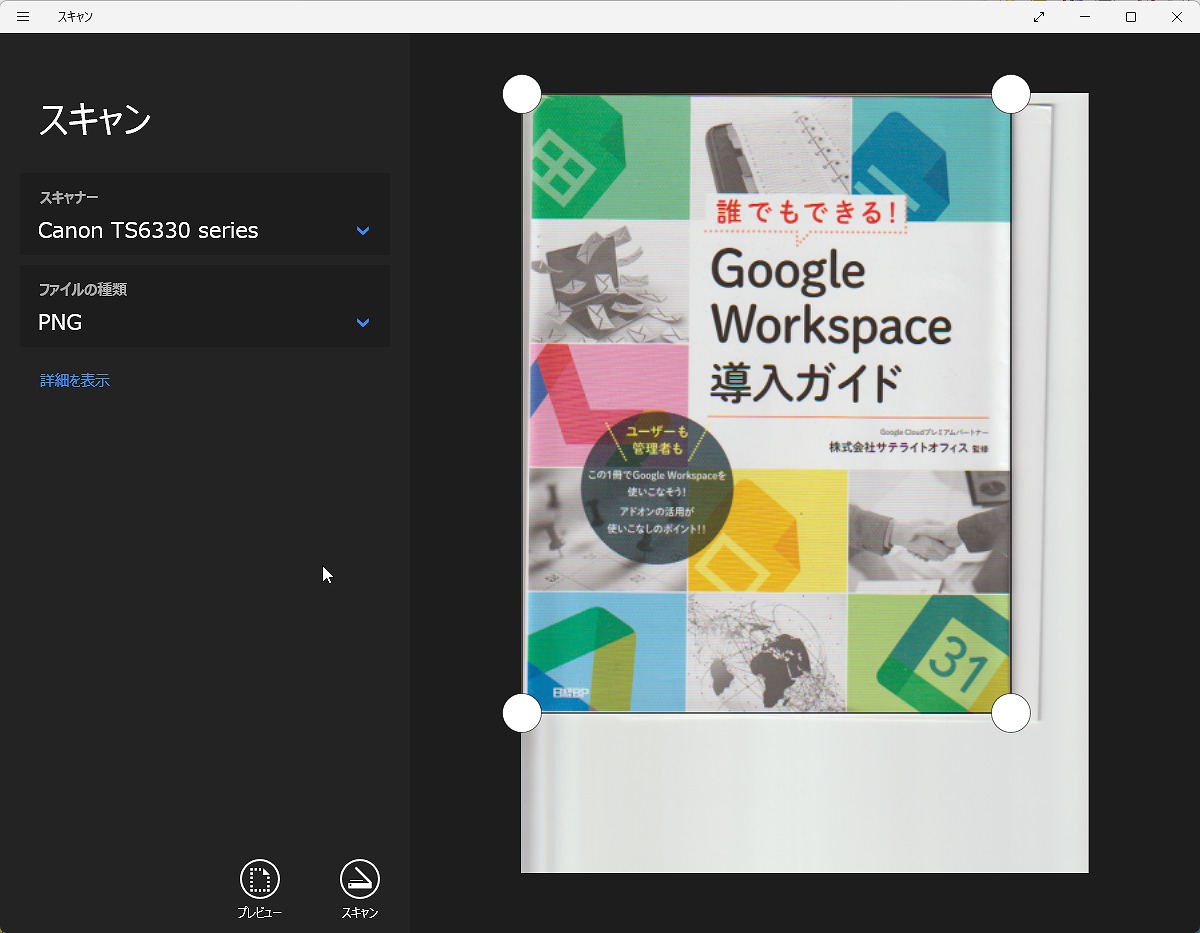Maximize the Scan app window
1200x933 pixels.
(x=1131, y=17)
